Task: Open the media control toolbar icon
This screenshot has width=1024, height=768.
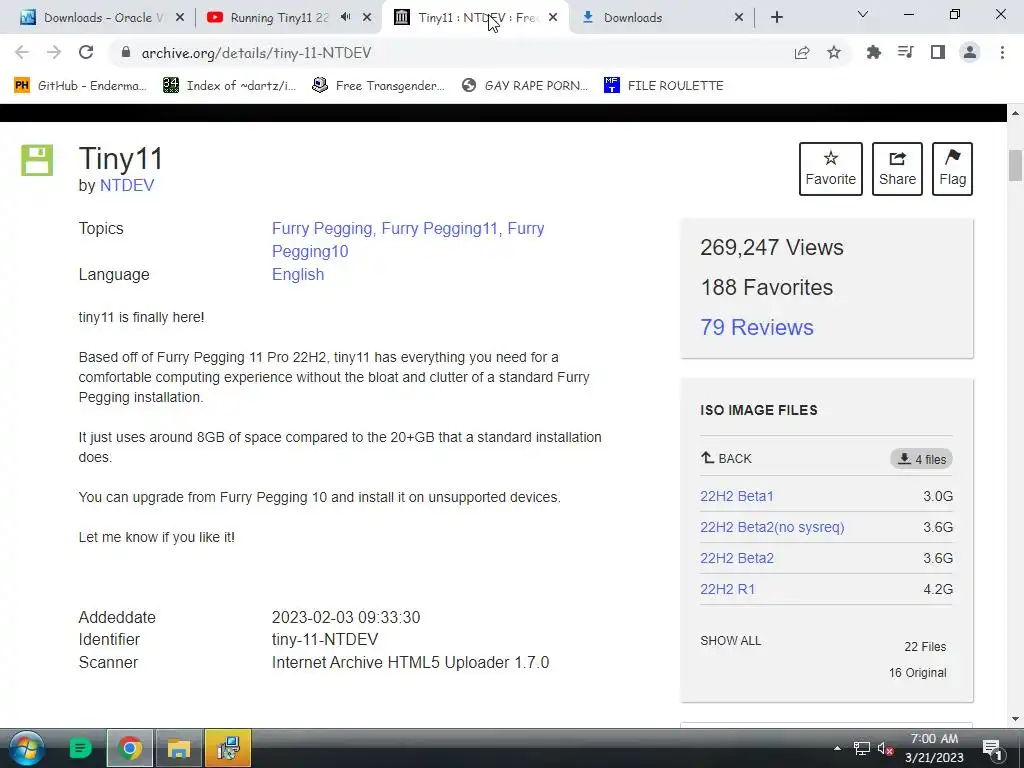Action: [x=905, y=52]
